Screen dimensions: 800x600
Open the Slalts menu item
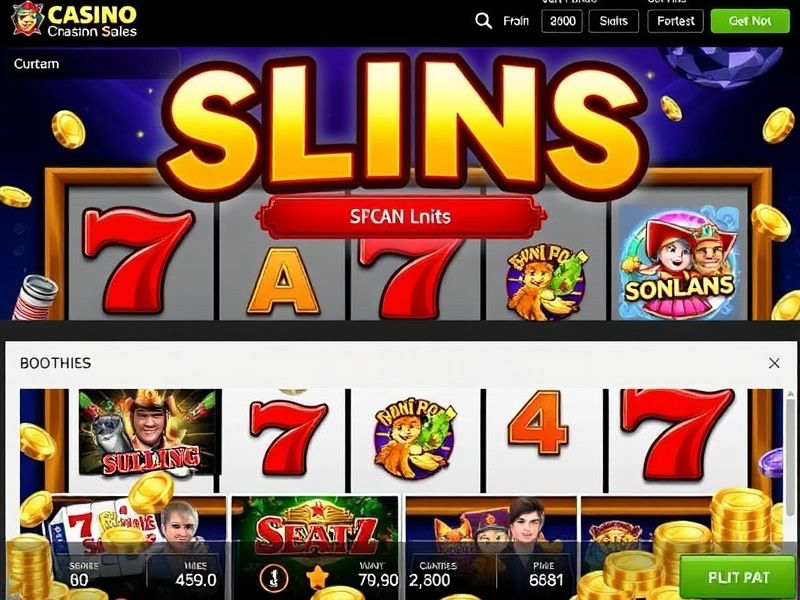point(613,21)
